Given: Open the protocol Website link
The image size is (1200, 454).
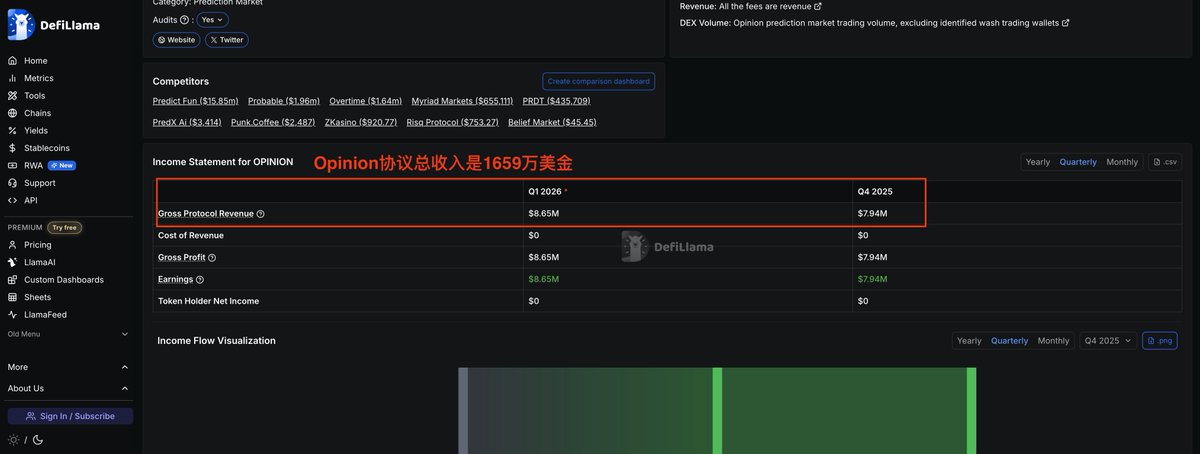Looking at the screenshot, I should 176,40.
